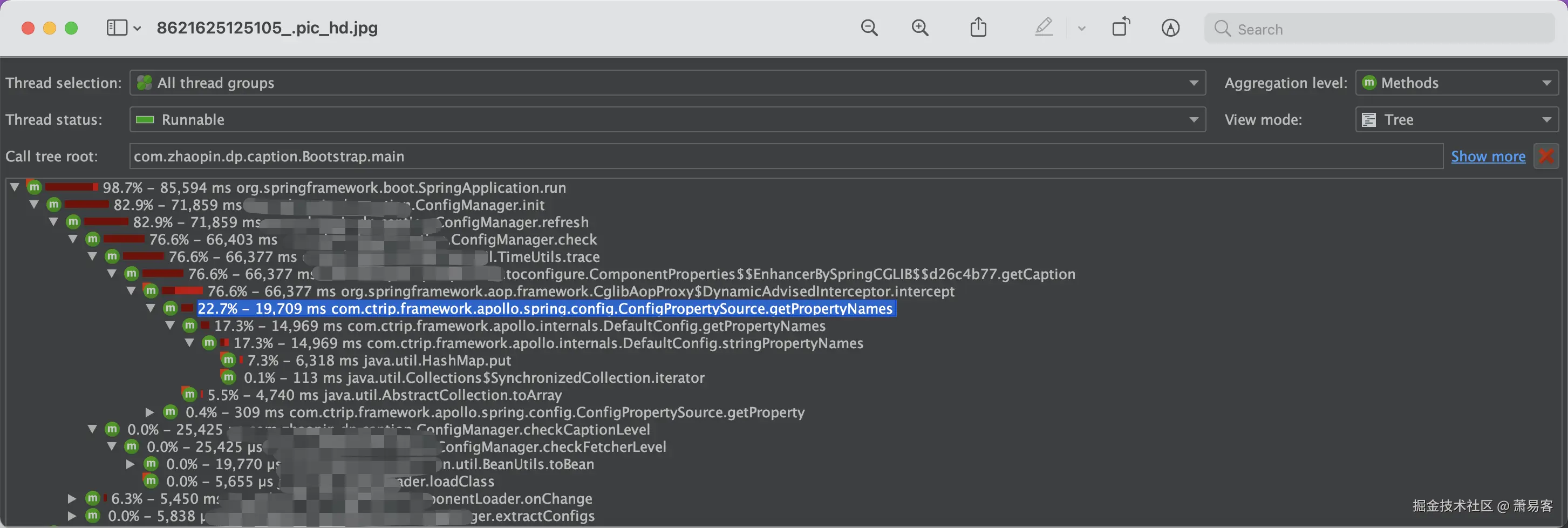Collapse the TimeUtils.trace node
The width and height of the screenshot is (1568, 528).
(92, 256)
